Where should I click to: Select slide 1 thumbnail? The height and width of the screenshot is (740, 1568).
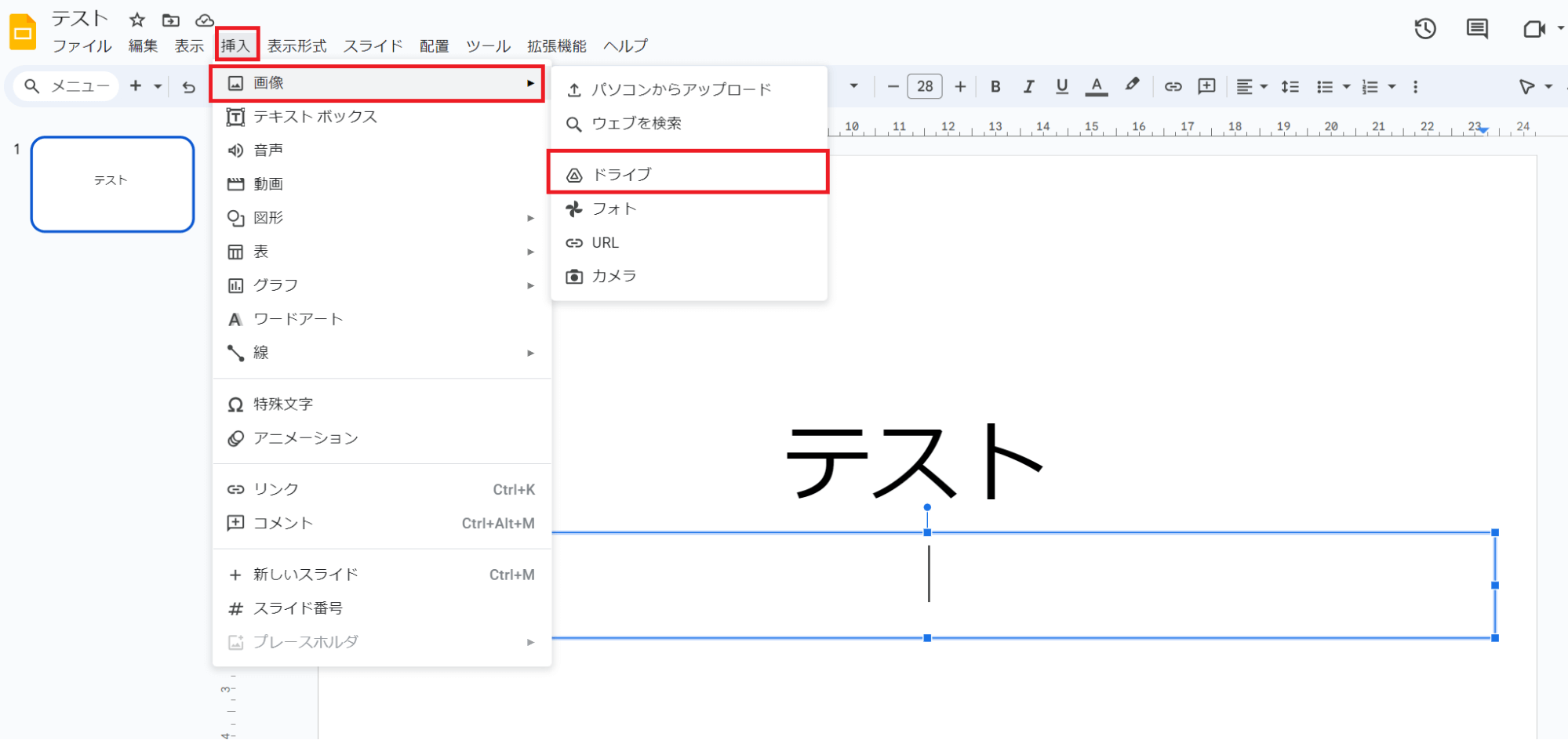[112, 184]
